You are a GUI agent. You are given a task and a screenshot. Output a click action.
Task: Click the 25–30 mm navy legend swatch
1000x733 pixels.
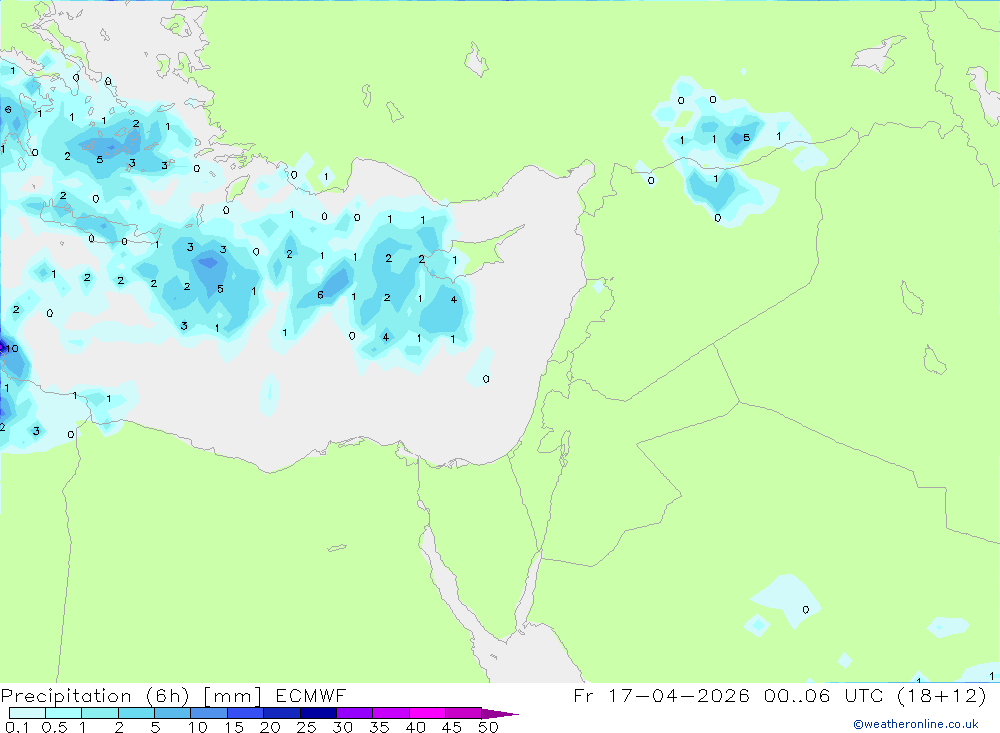318,713
